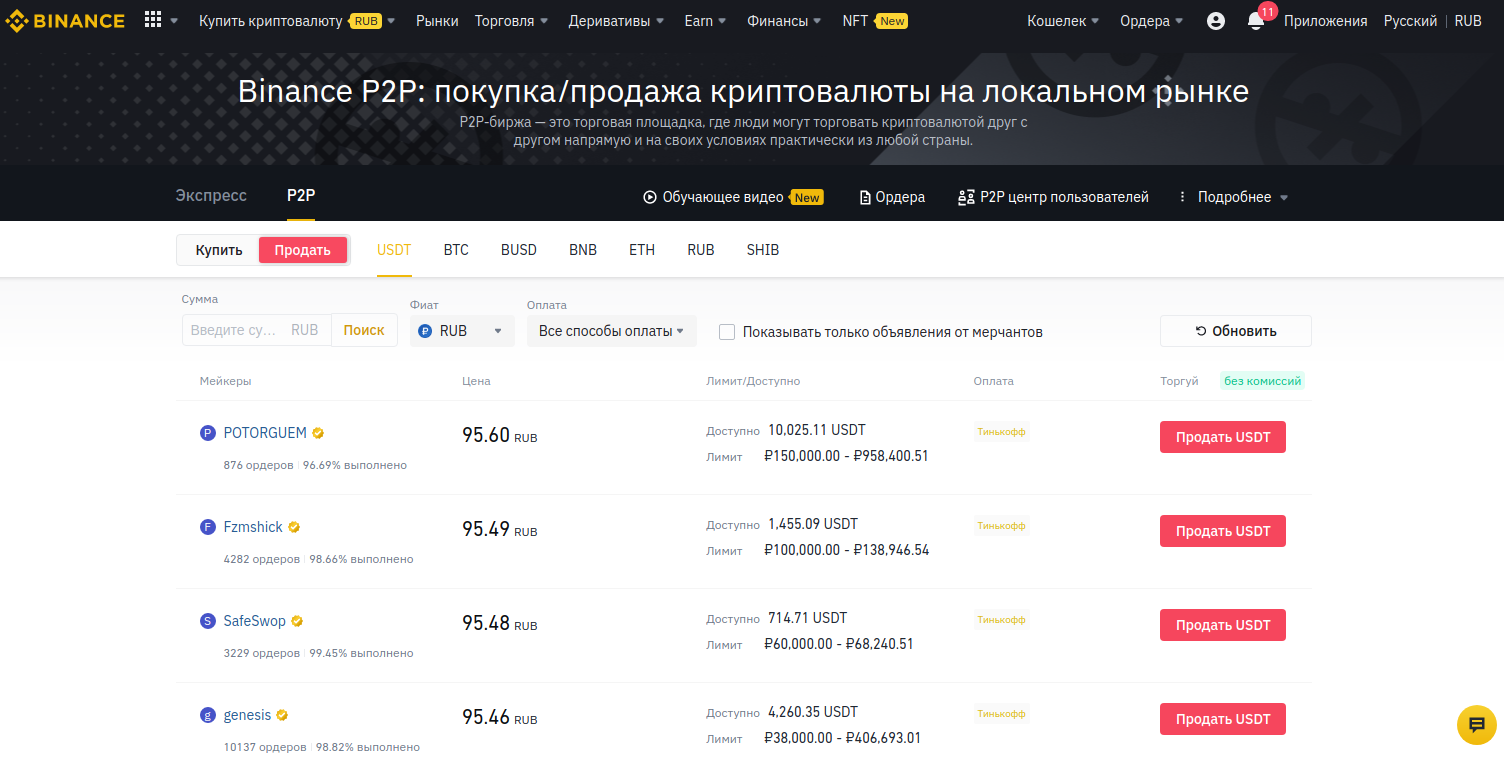This screenshot has height=761, width=1504.
Task: Select the P2P tab
Action: click(301, 195)
